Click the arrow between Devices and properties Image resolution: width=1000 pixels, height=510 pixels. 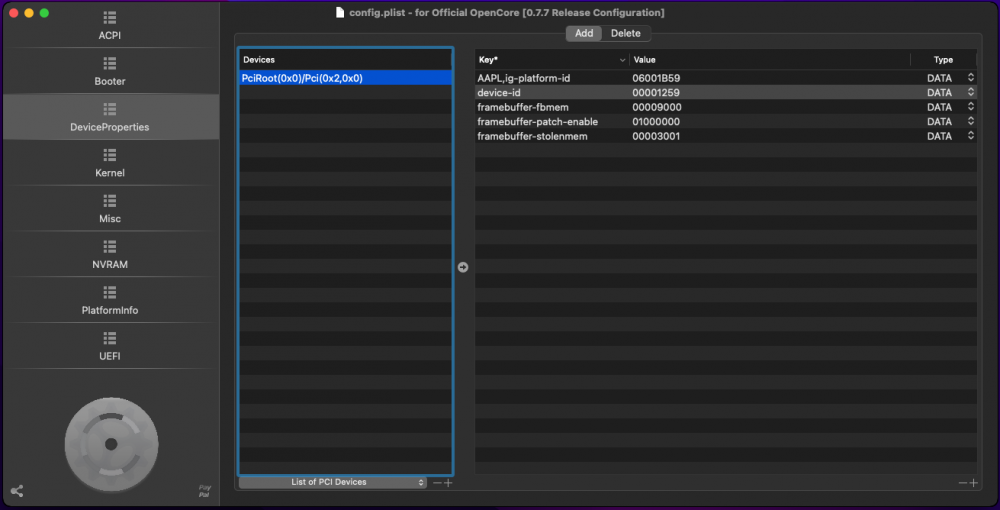[463, 267]
